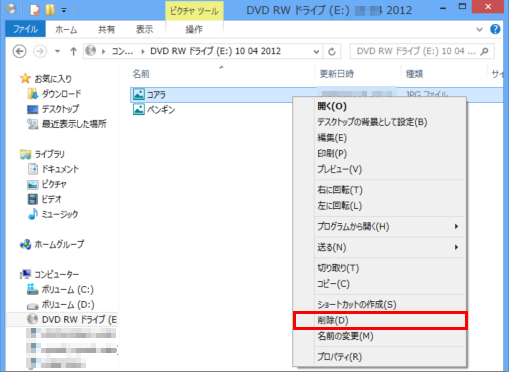
Task: Switch to the 共有 ribbon tab
Action: 106,30
